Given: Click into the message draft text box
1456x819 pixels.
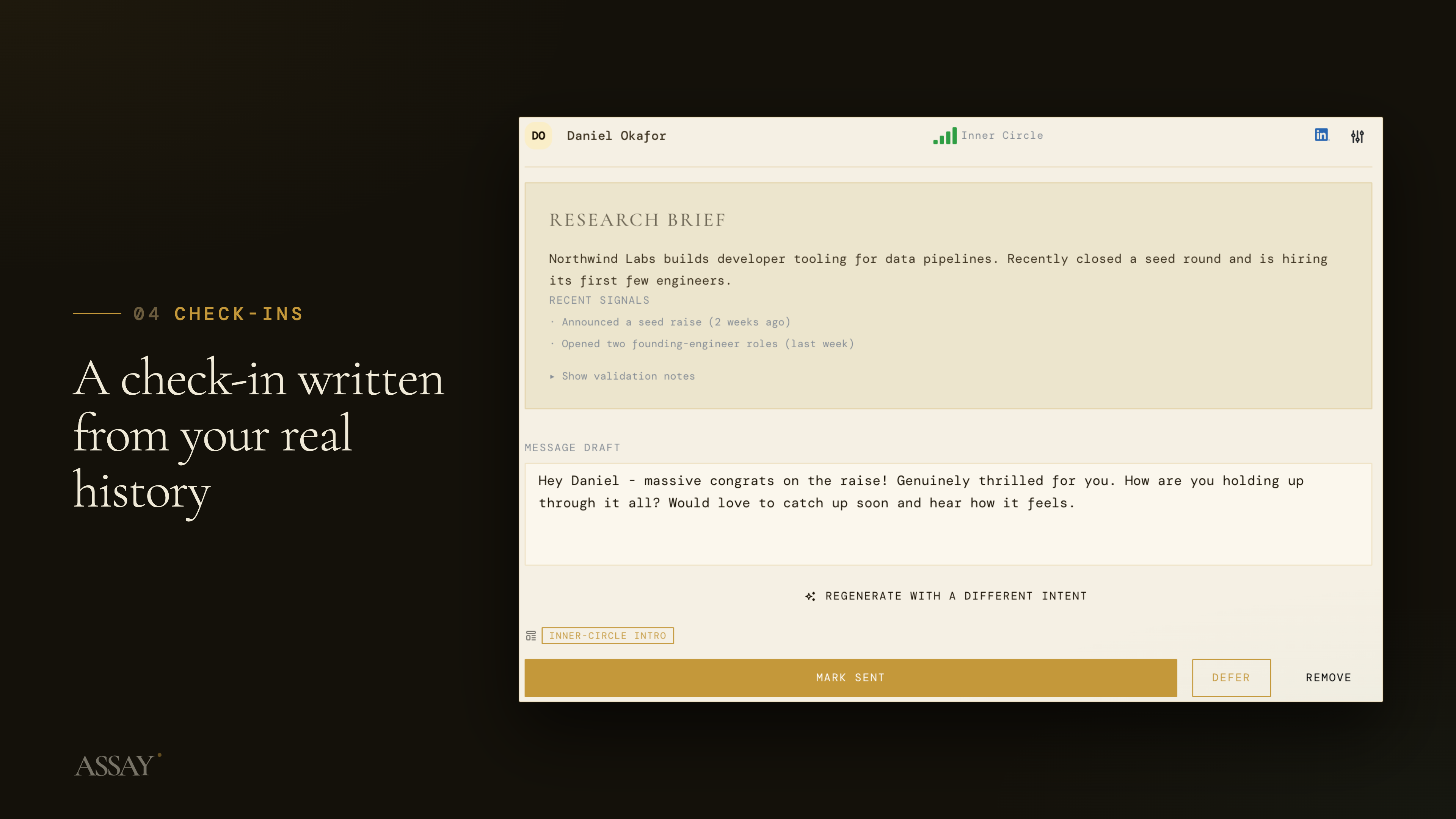Looking at the screenshot, I should coord(948,515).
